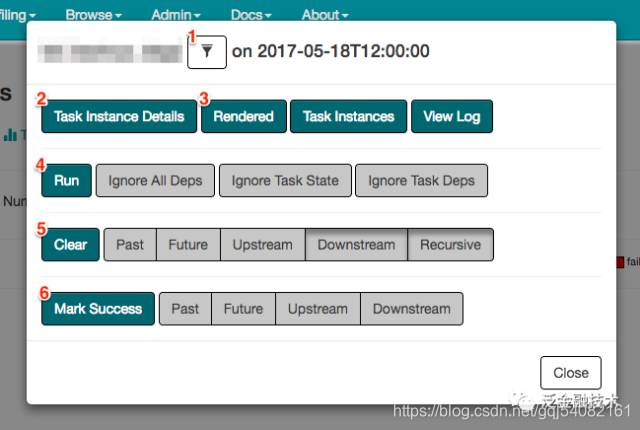Toggle Future in the Mark Success row
The width and height of the screenshot is (640, 430).
tap(243, 308)
